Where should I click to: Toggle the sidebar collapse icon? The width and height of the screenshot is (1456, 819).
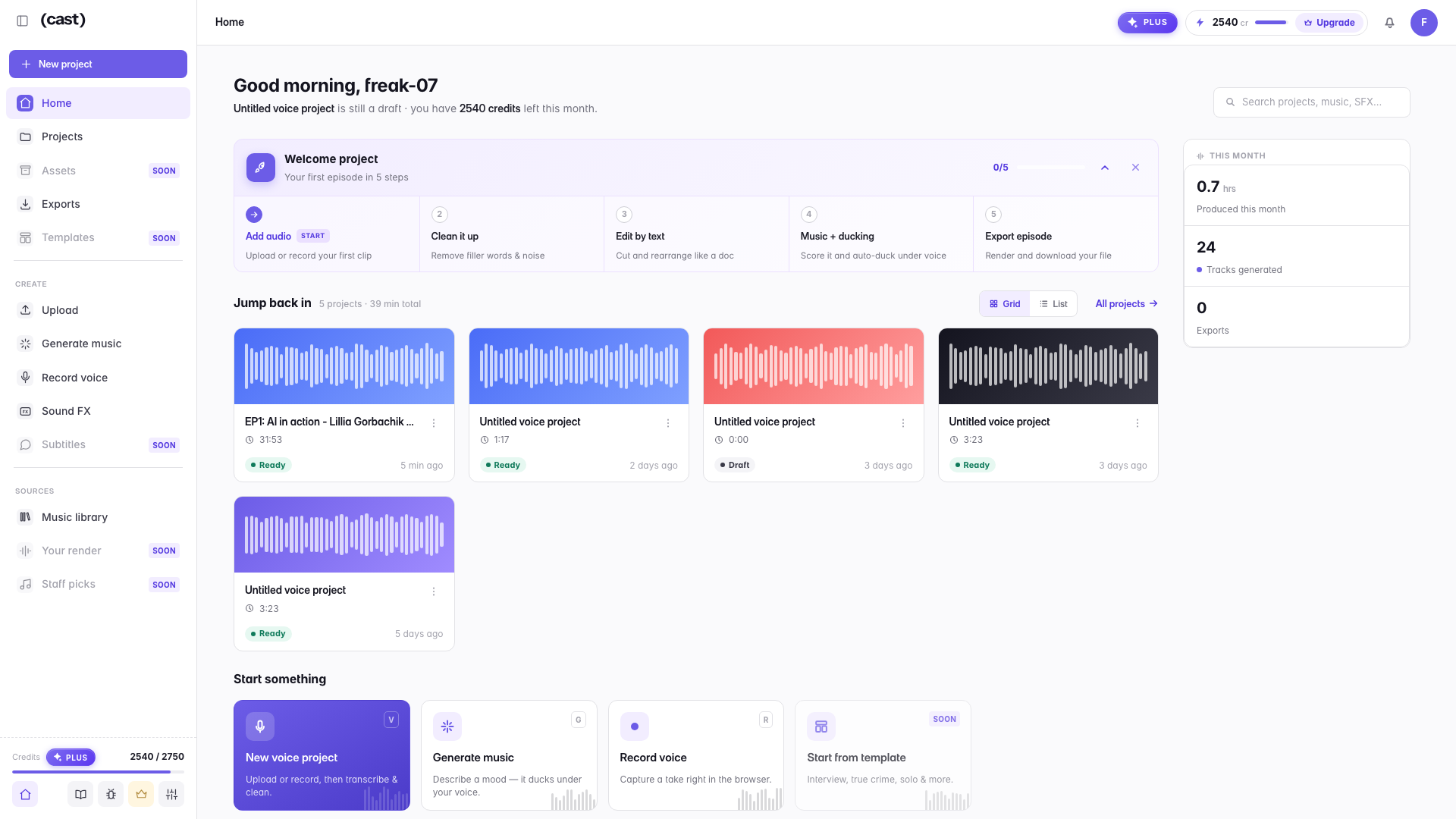23,21
